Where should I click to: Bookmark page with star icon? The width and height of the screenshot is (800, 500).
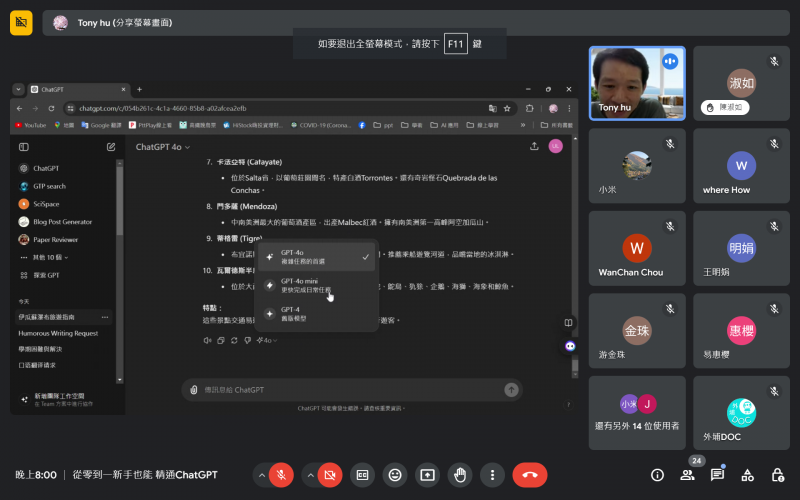click(507, 108)
